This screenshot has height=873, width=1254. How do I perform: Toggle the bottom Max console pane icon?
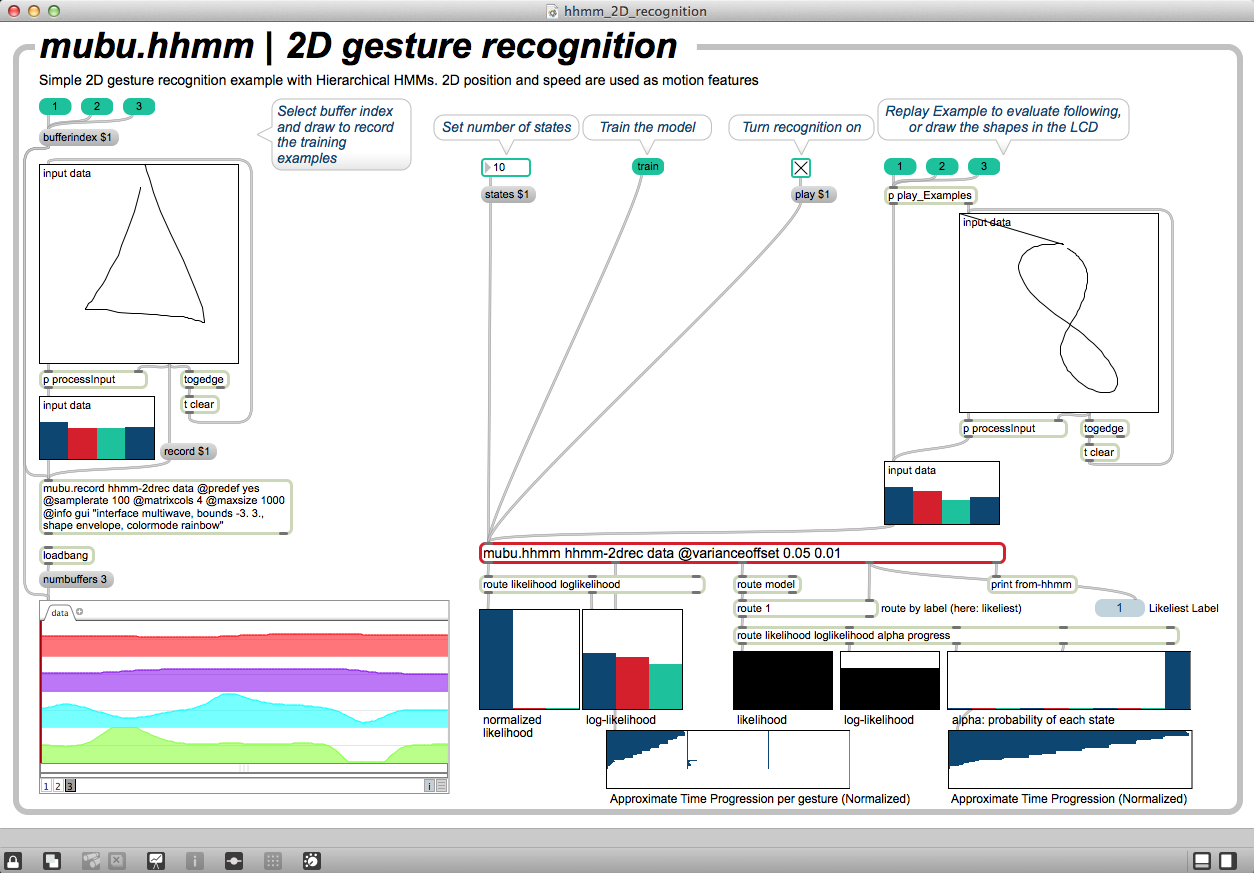tap(1201, 860)
